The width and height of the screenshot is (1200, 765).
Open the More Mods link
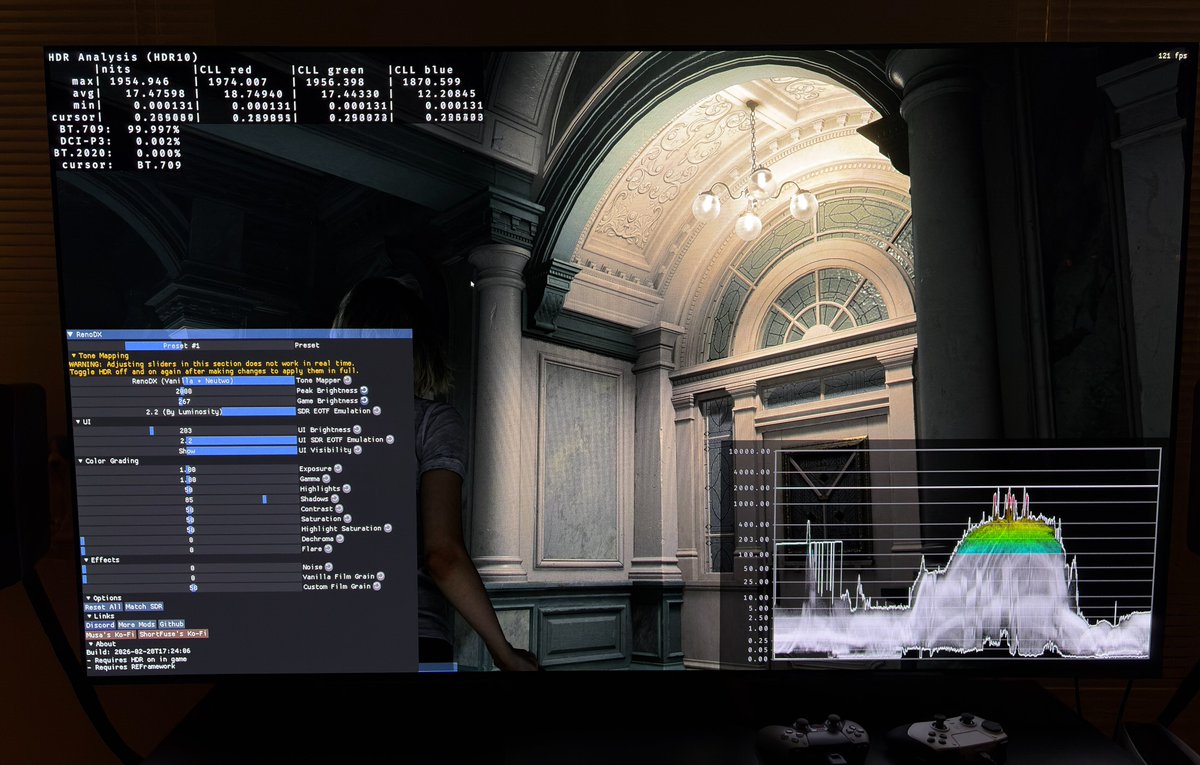137,624
